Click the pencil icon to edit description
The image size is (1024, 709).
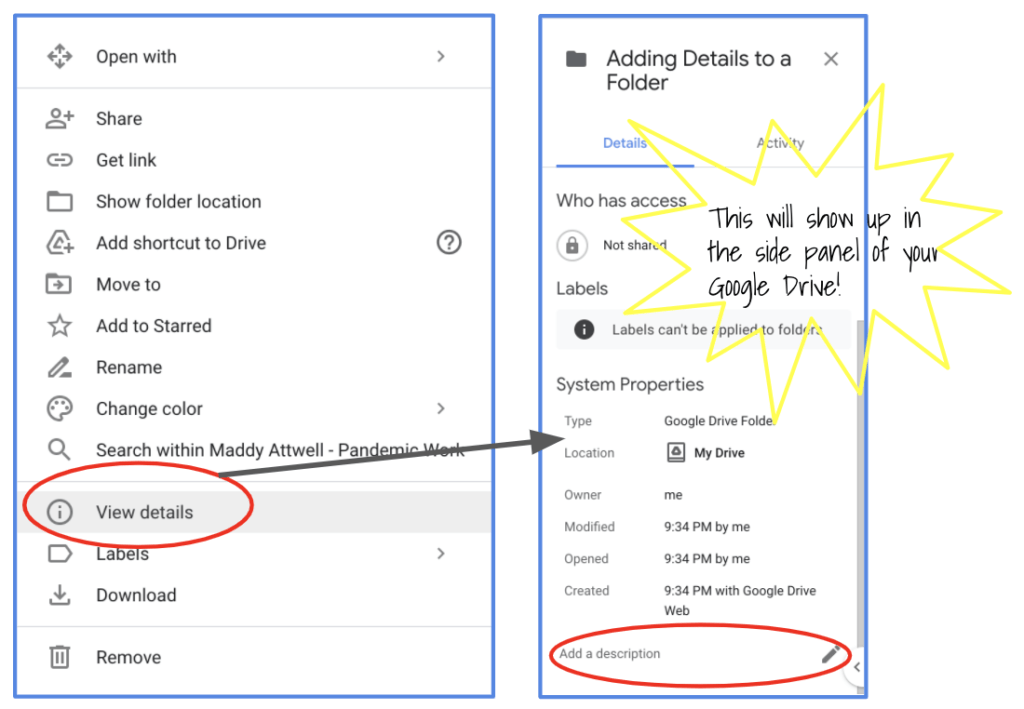830,655
